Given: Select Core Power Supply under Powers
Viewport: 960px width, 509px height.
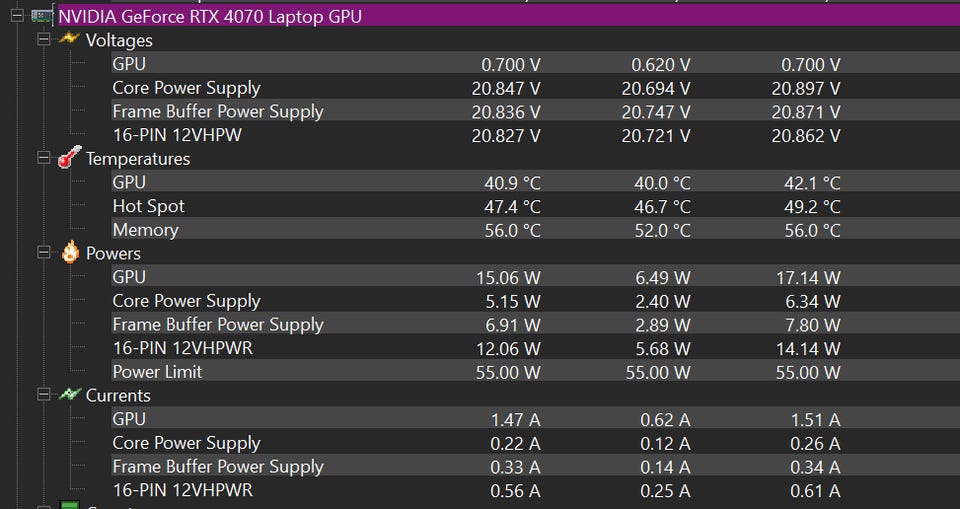Looking at the screenshot, I should [536, 301].
